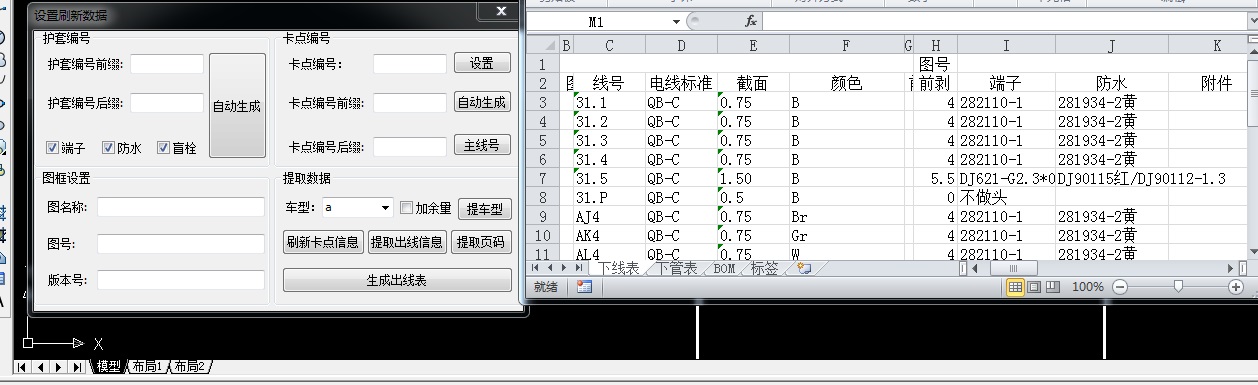
Task: Select column header C in Excel
Action: pos(609,45)
